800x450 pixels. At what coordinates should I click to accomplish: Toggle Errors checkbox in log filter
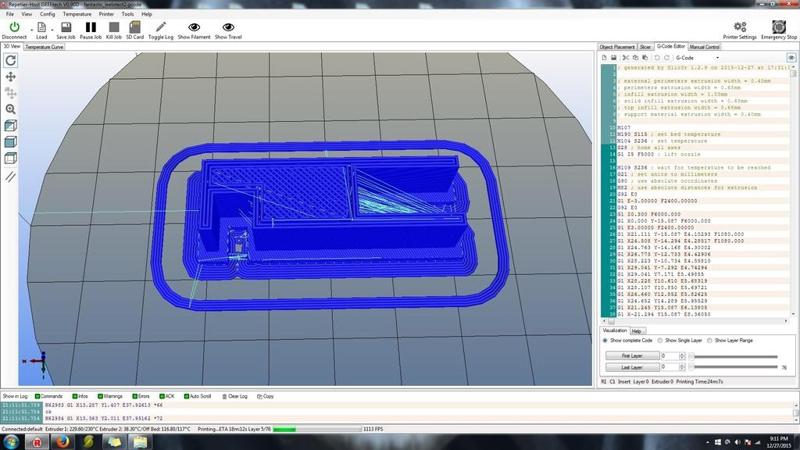pos(135,396)
